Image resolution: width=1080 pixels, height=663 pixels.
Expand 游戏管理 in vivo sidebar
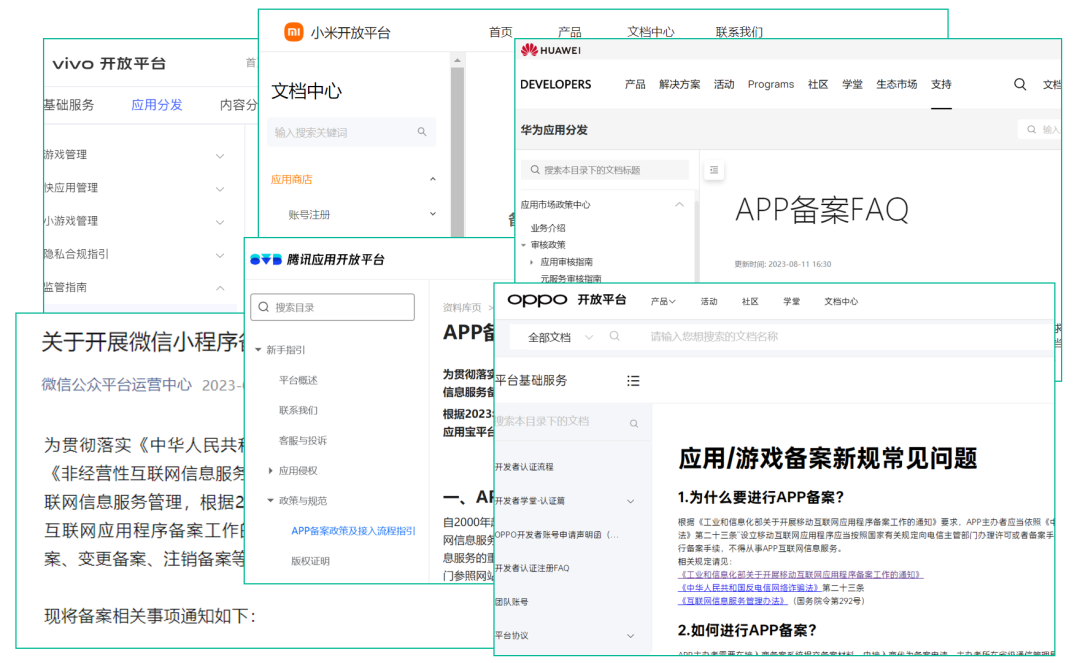(220, 156)
